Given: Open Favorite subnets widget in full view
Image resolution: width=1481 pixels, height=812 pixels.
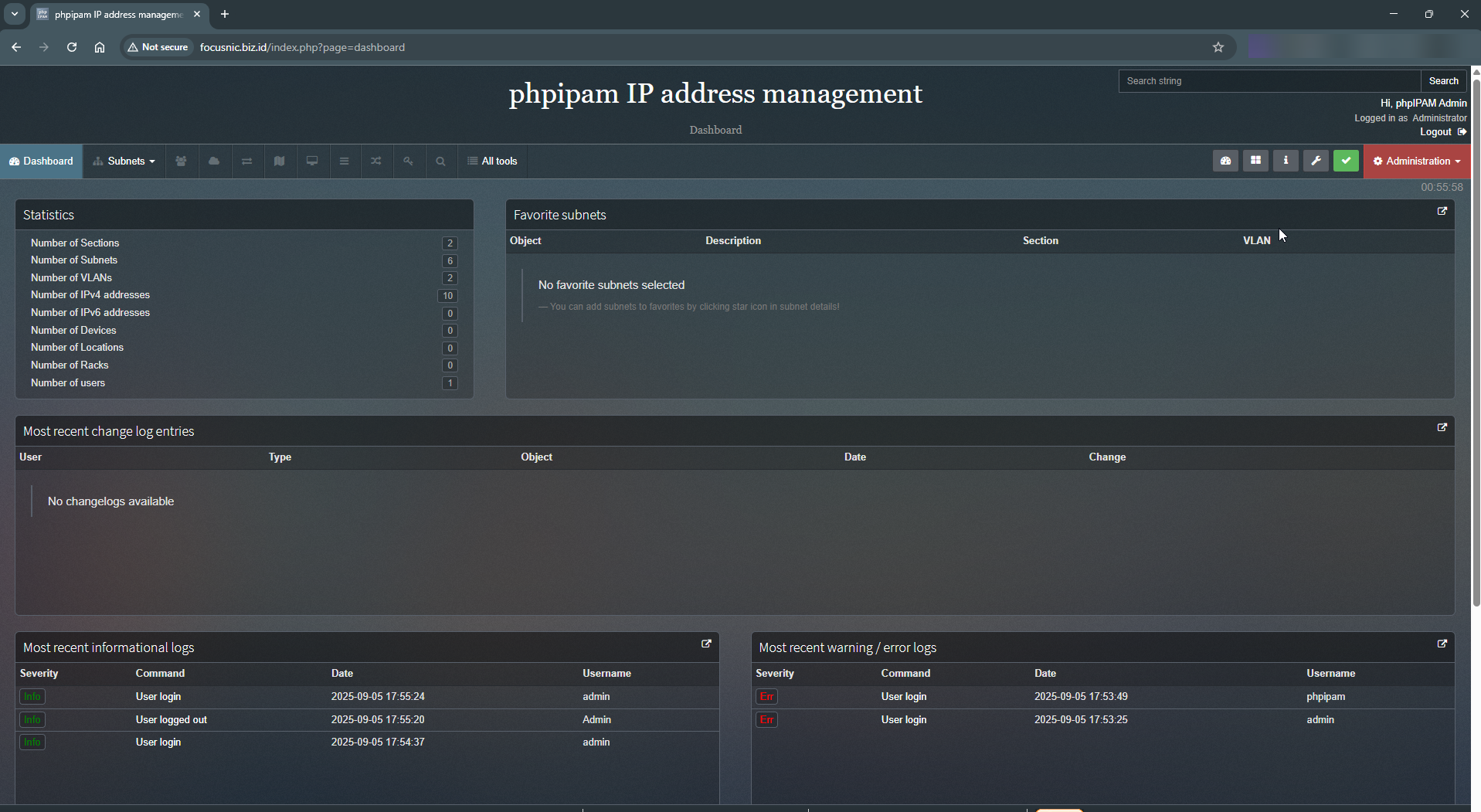Looking at the screenshot, I should (x=1442, y=212).
